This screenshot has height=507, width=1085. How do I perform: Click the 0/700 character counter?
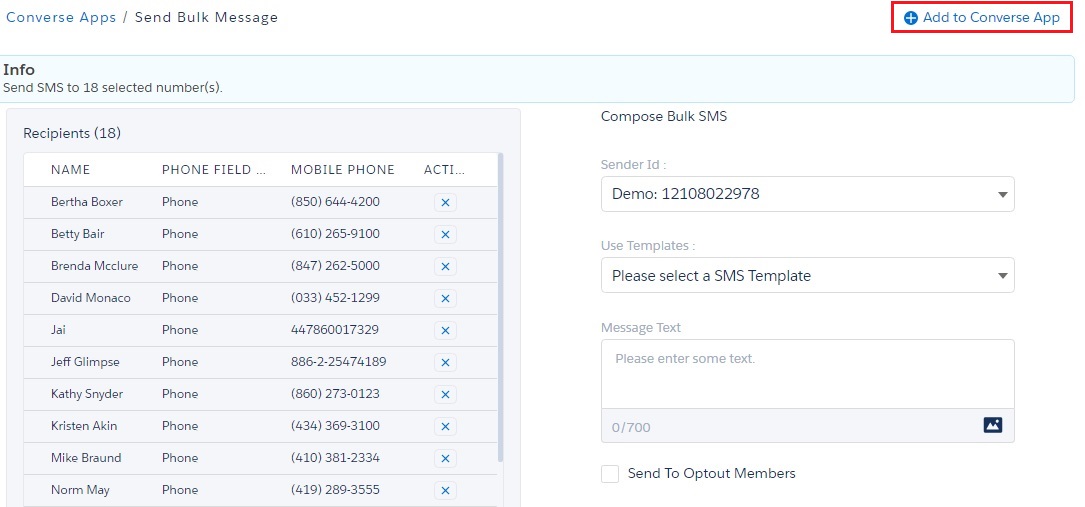click(631, 427)
